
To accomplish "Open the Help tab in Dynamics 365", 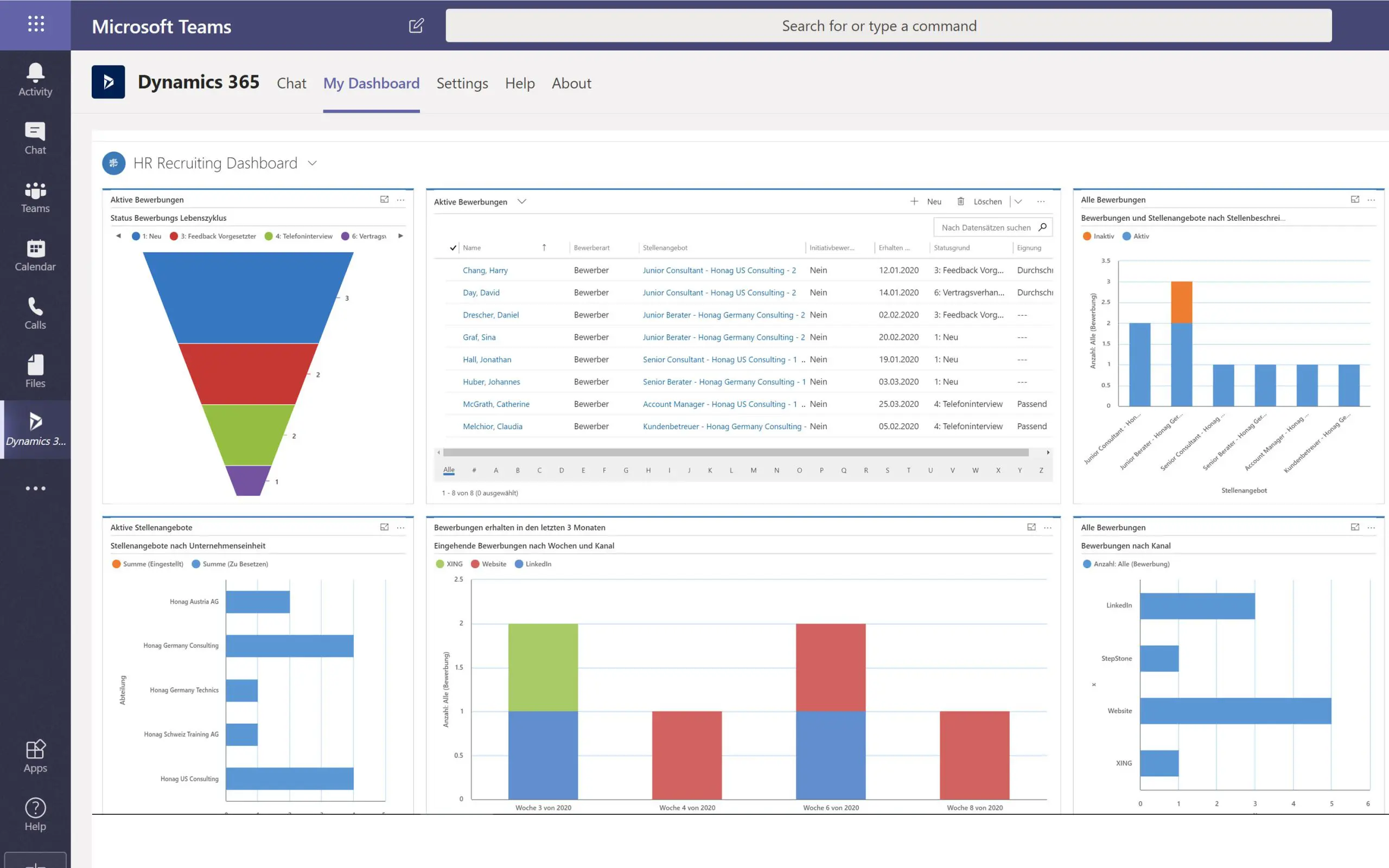I will [x=520, y=83].
